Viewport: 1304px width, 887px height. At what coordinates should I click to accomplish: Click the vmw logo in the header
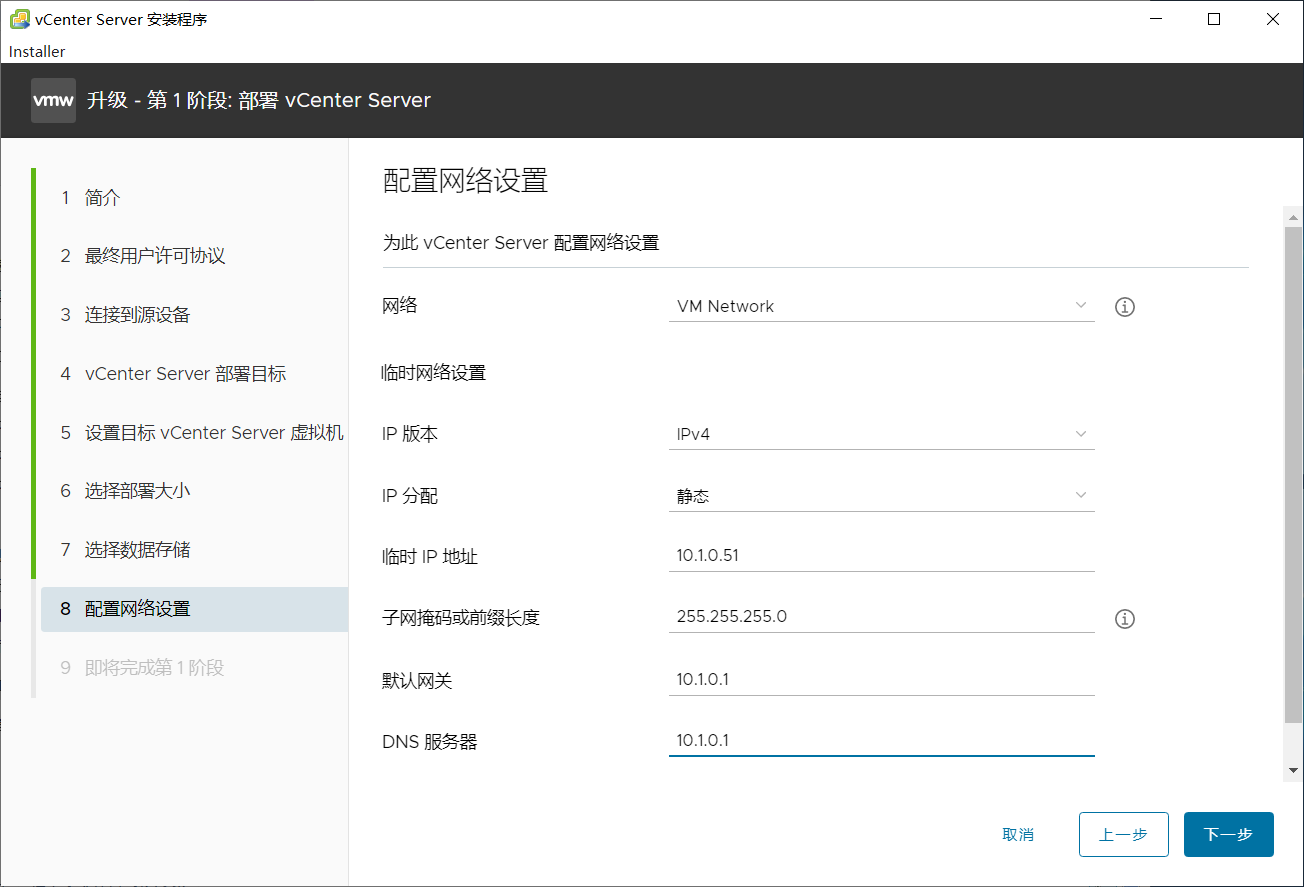[x=53, y=100]
